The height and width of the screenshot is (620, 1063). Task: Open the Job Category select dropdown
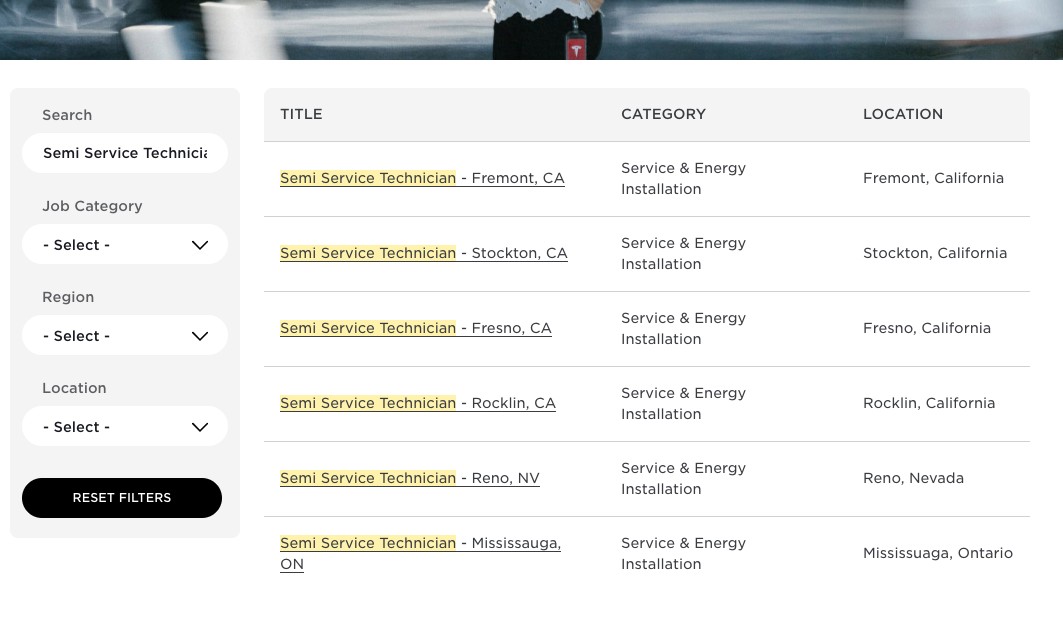[x=125, y=245]
